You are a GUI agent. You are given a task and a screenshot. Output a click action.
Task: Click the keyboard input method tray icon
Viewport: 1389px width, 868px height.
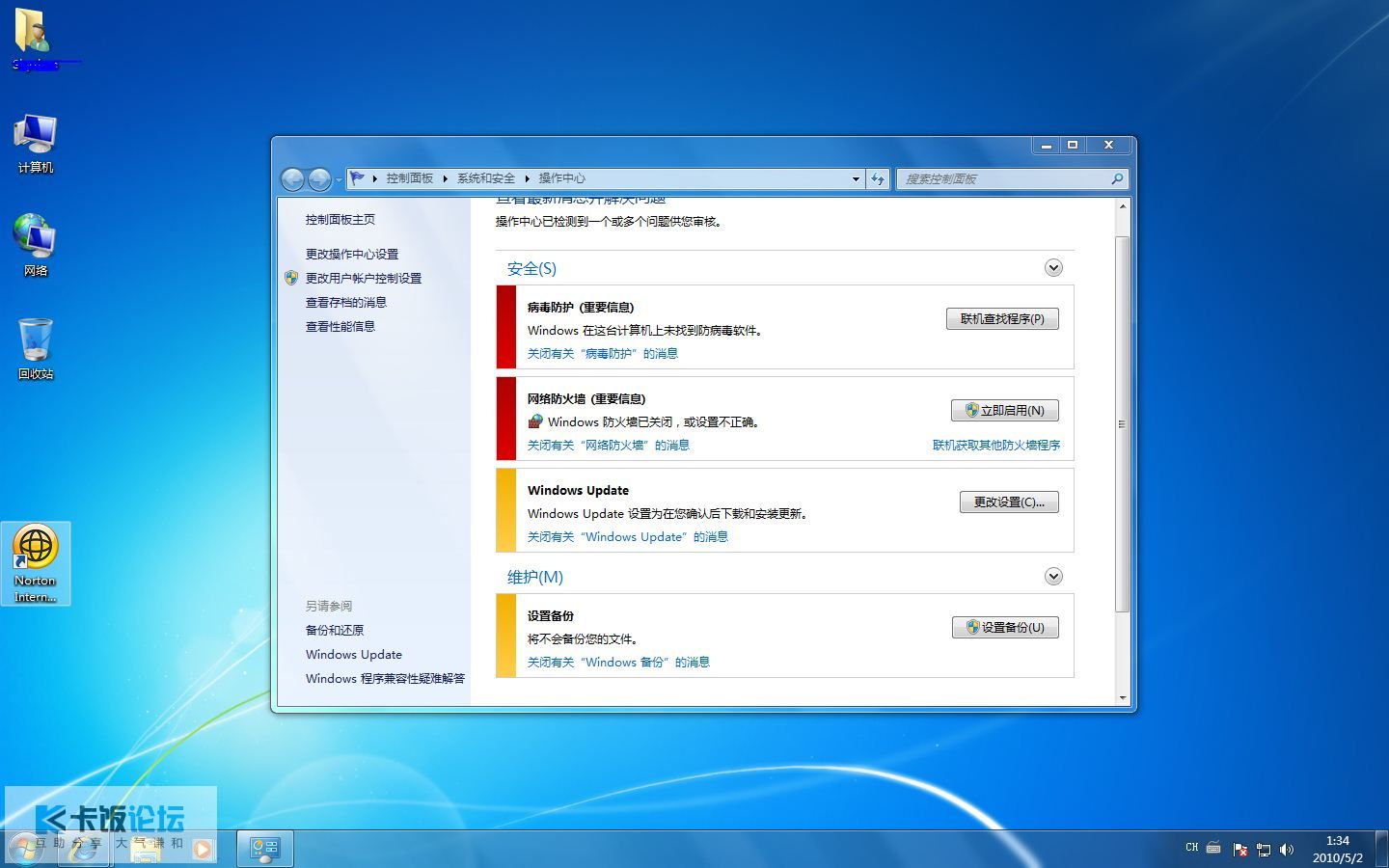tap(1213, 848)
